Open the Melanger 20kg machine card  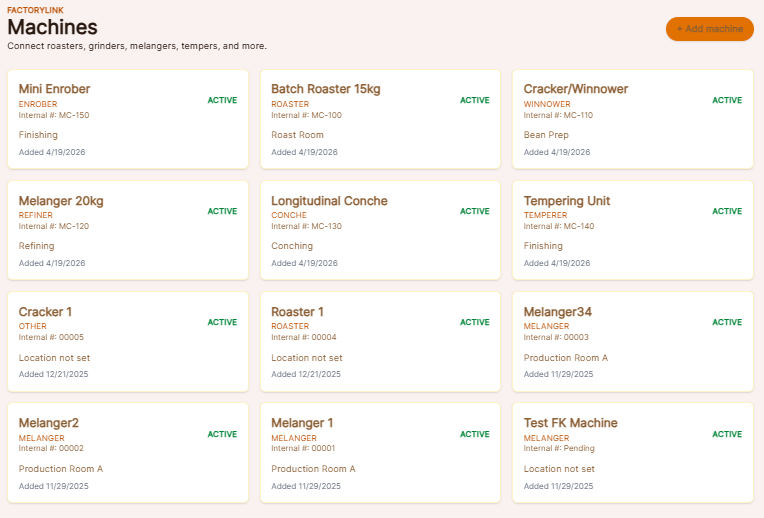click(x=128, y=230)
